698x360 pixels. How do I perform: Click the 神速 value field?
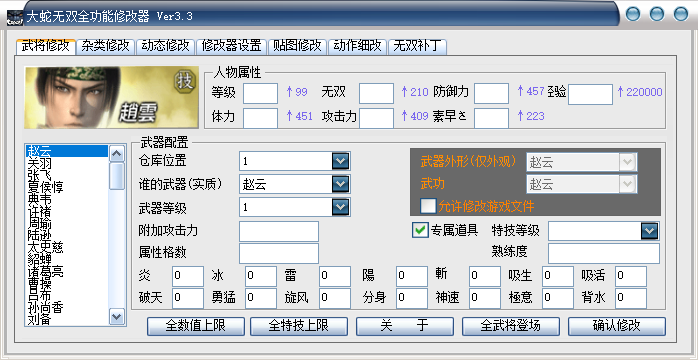point(485,298)
